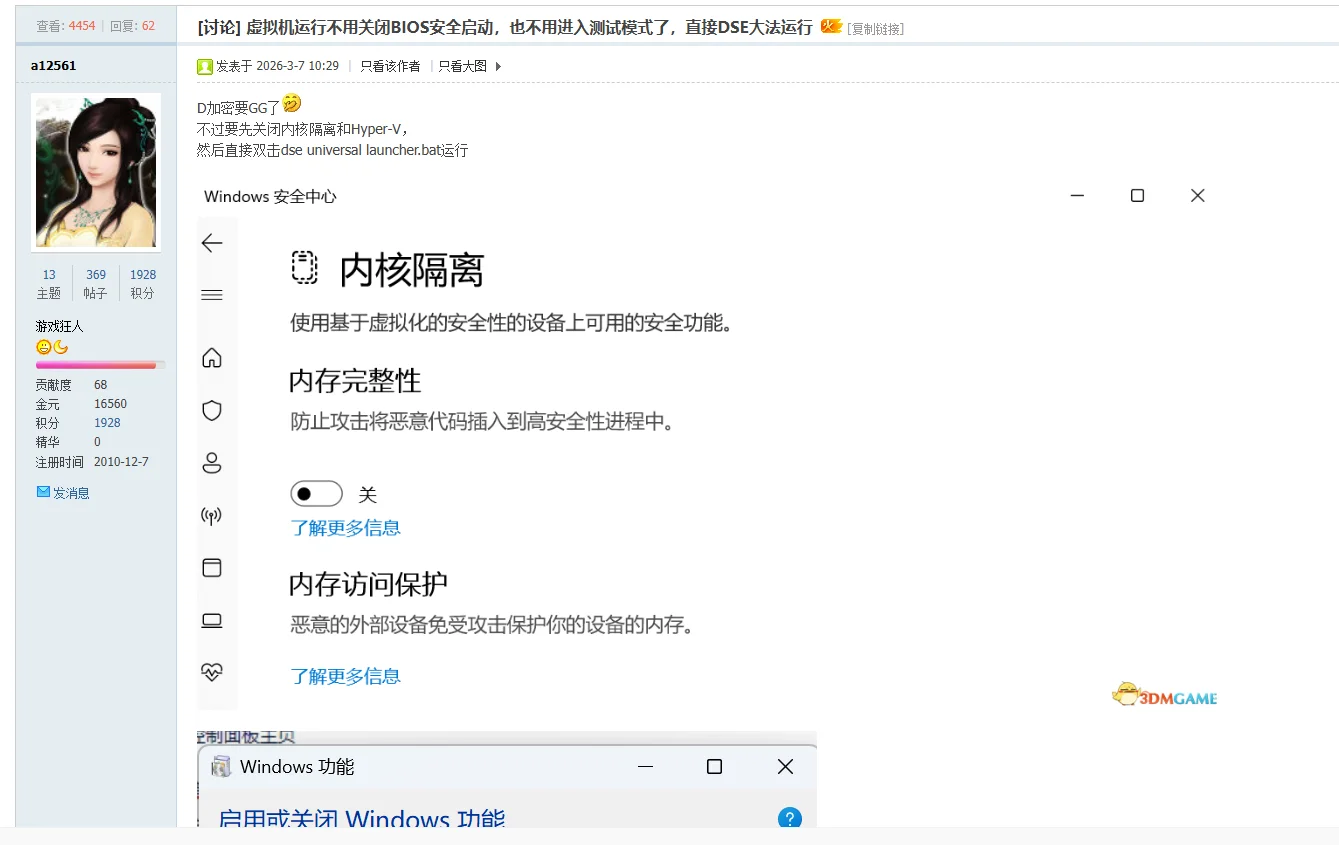This screenshot has width=1339, height=845.
Task: Open the hamburger menu in the security sidebar
Action: (212, 295)
